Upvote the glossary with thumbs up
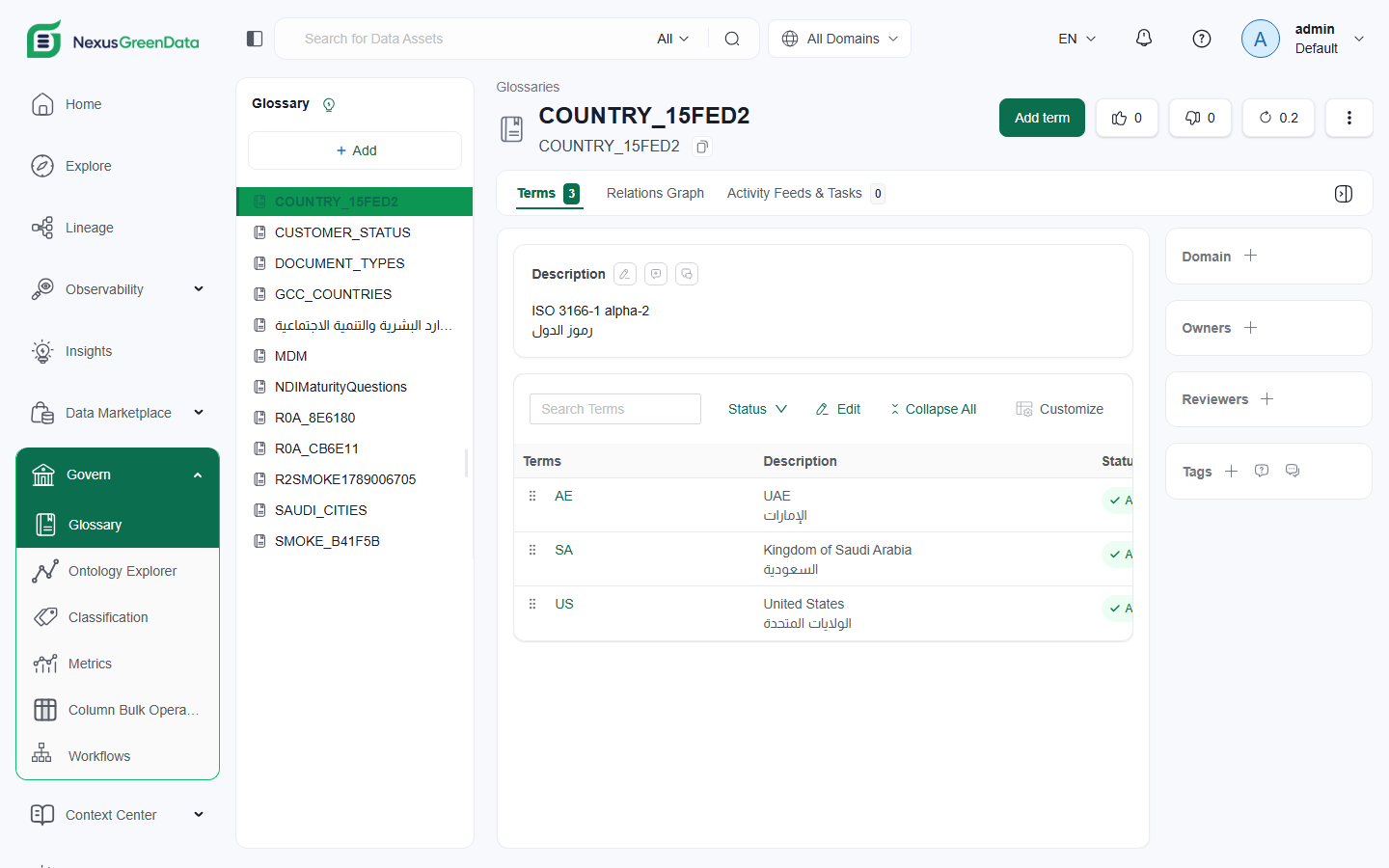 (x=1127, y=118)
